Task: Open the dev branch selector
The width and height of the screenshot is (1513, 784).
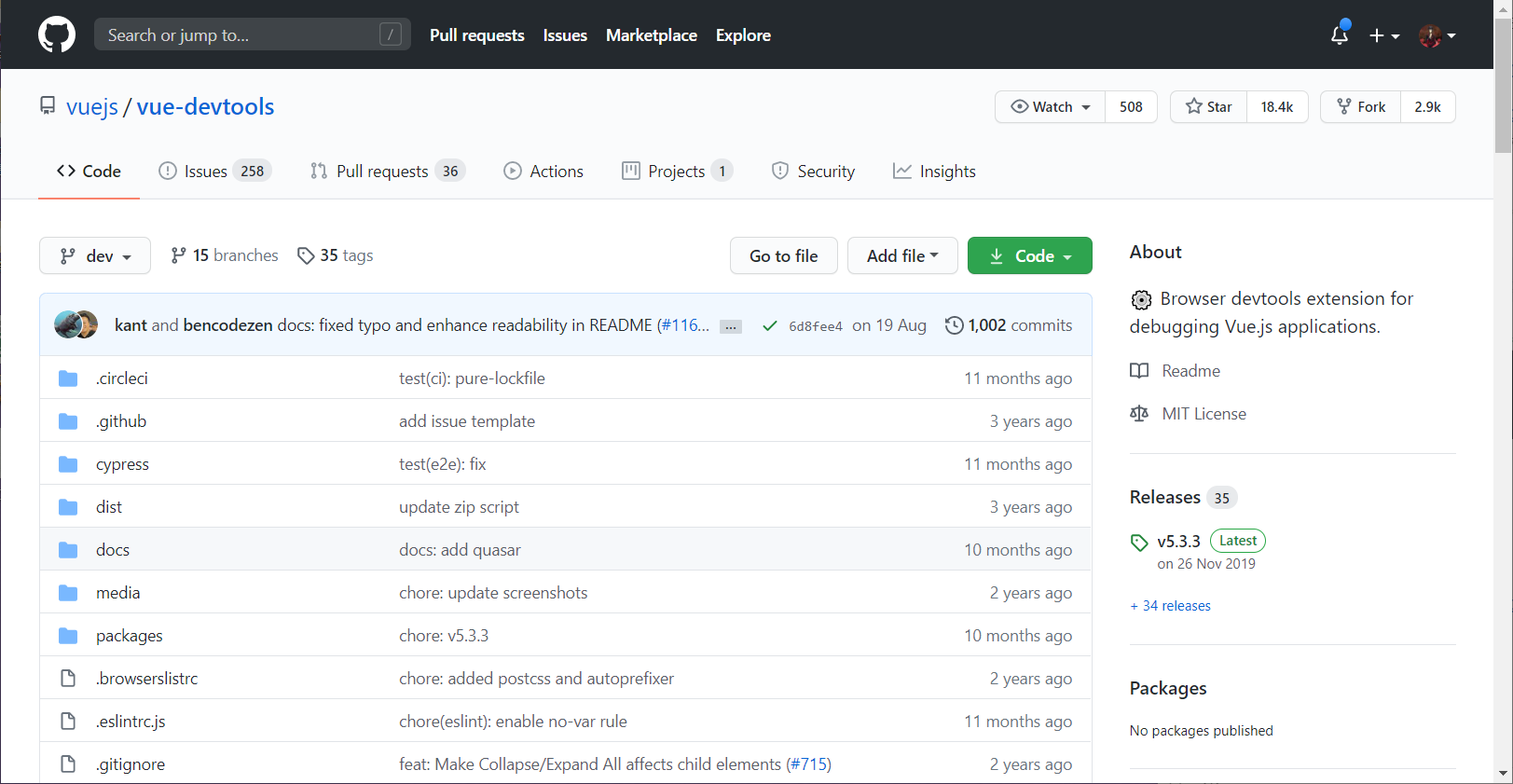Action: tap(95, 255)
